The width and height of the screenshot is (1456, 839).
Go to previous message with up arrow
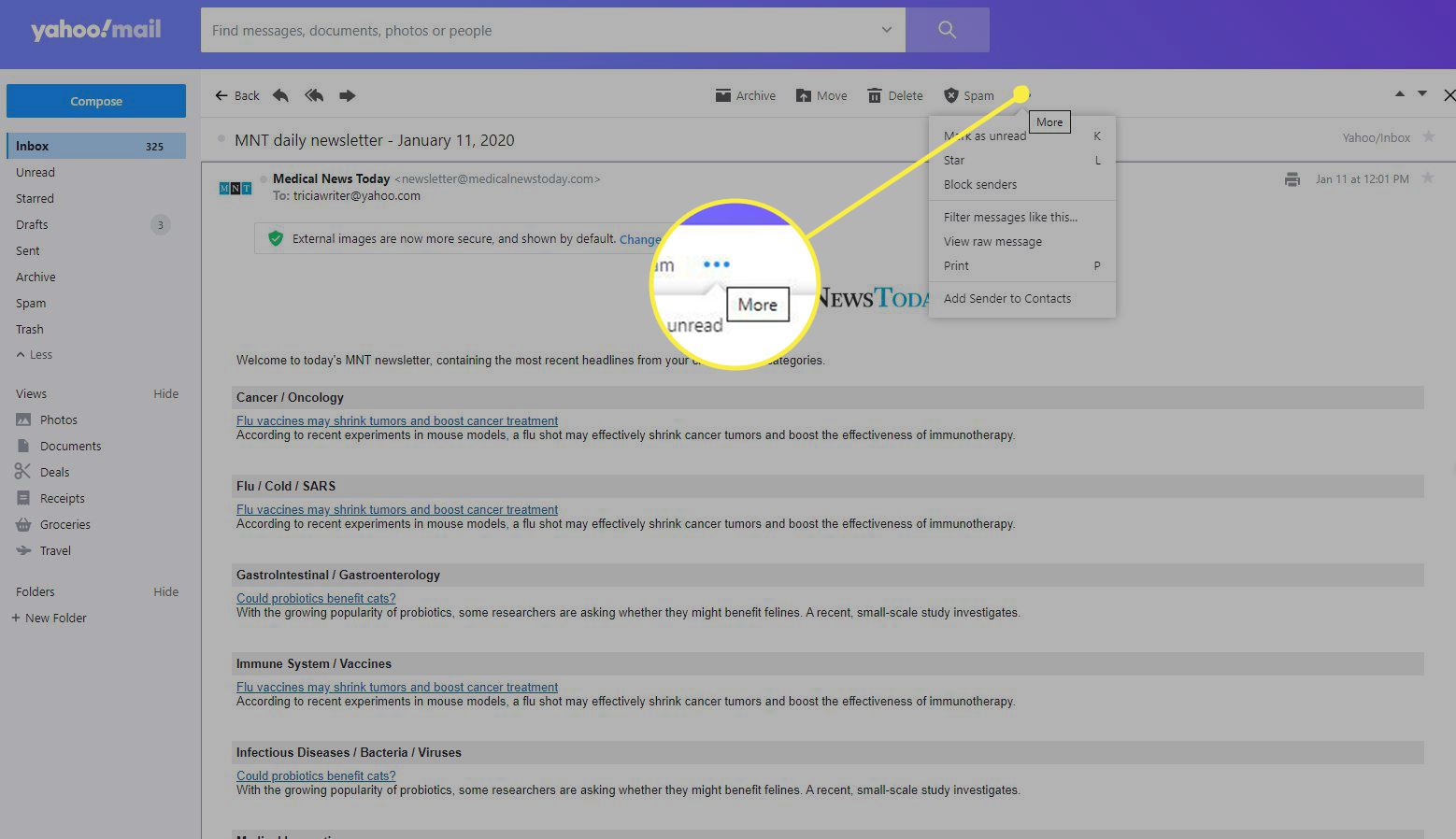point(1399,93)
